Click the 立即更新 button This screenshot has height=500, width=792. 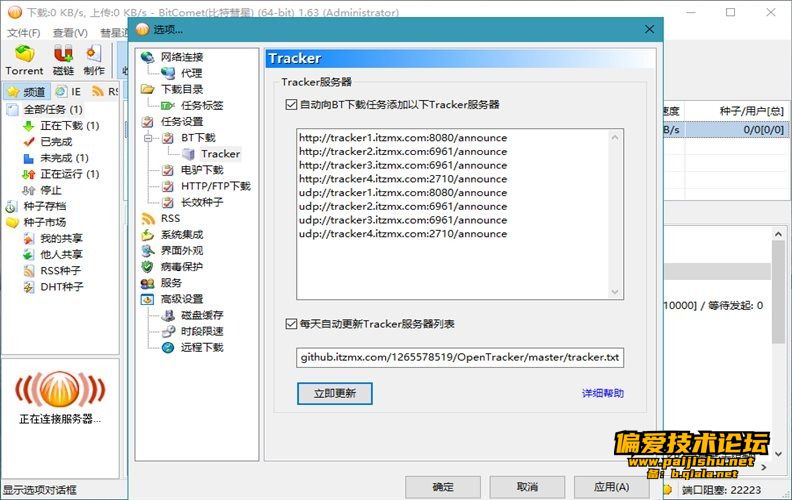point(334,393)
